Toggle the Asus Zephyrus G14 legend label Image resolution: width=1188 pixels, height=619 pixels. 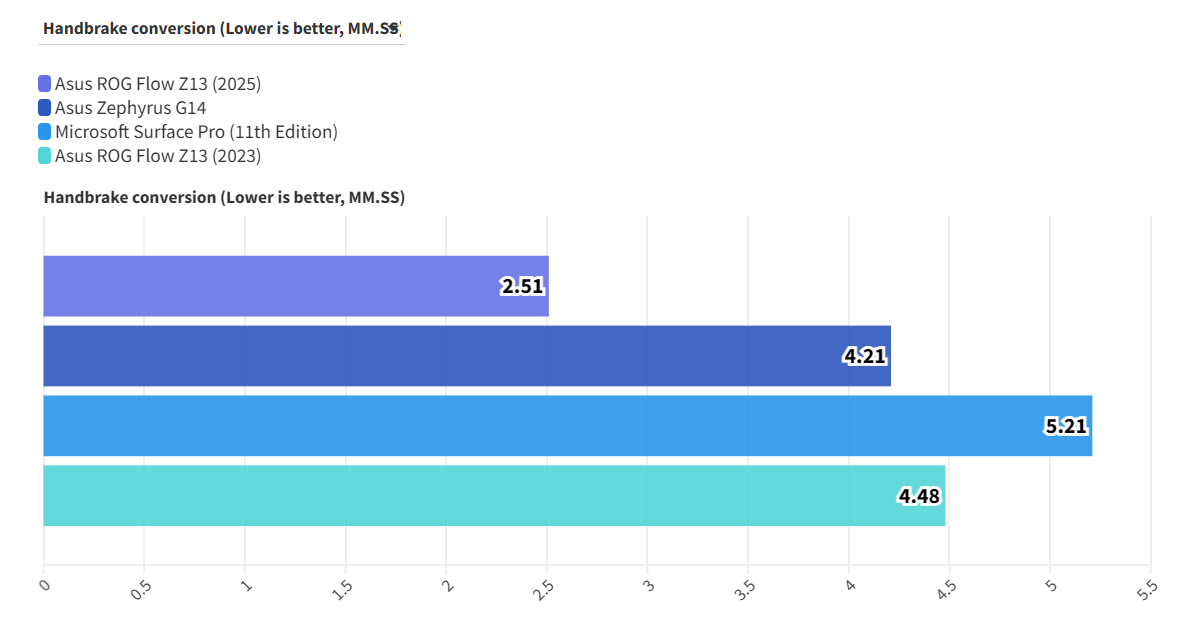tap(130, 108)
